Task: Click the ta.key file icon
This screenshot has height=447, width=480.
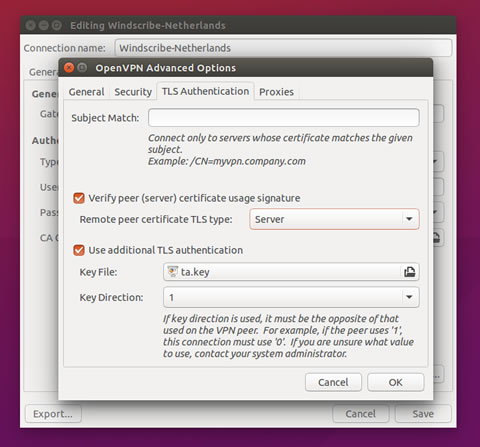Action: click(x=172, y=272)
